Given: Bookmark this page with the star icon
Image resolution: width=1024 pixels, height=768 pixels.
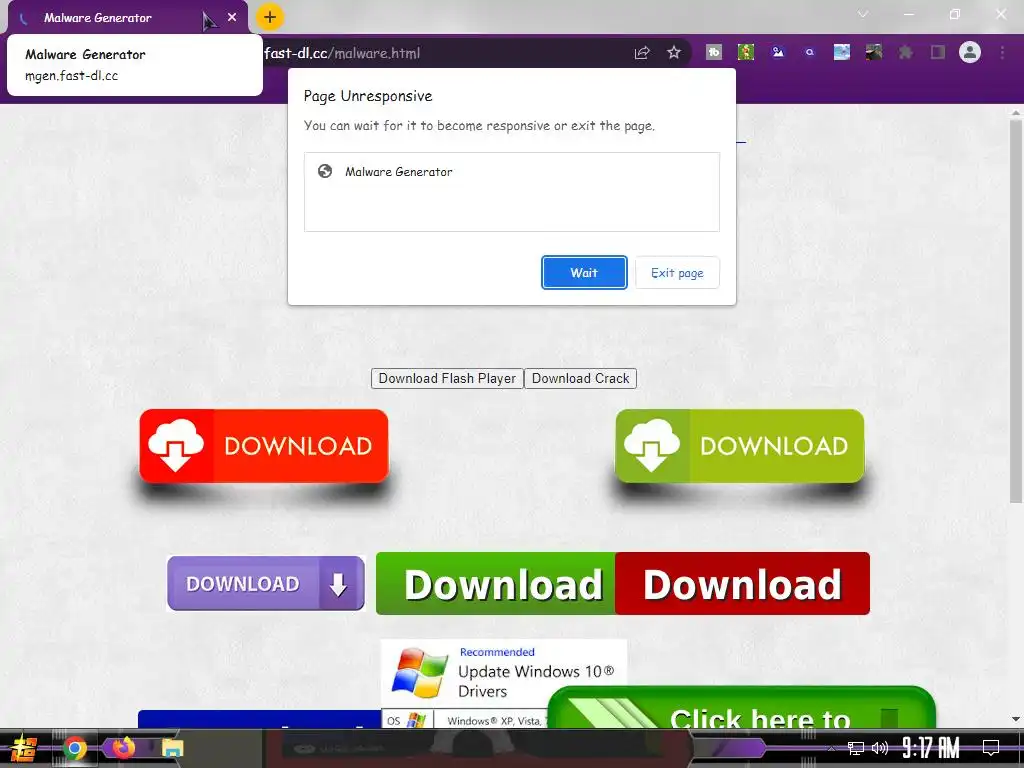Looking at the screenshot, I should 674,53.
